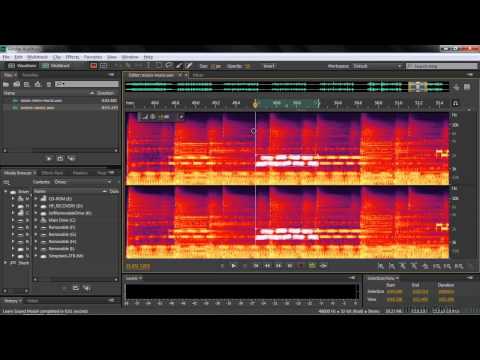Viewport: 480px width, 360px height.
Task: Select the Spot Healing Brush tool
Action: click(x=189, y=66)
